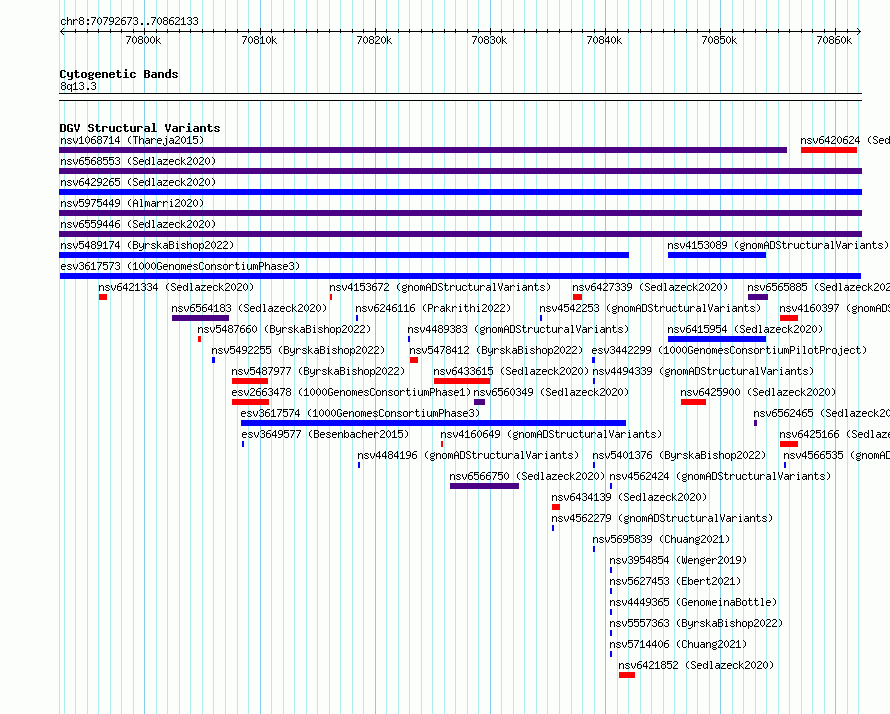Click nsv5492255 (ByrskaBishop2022) label
The image size is (890, 714).
pos(298,350)
